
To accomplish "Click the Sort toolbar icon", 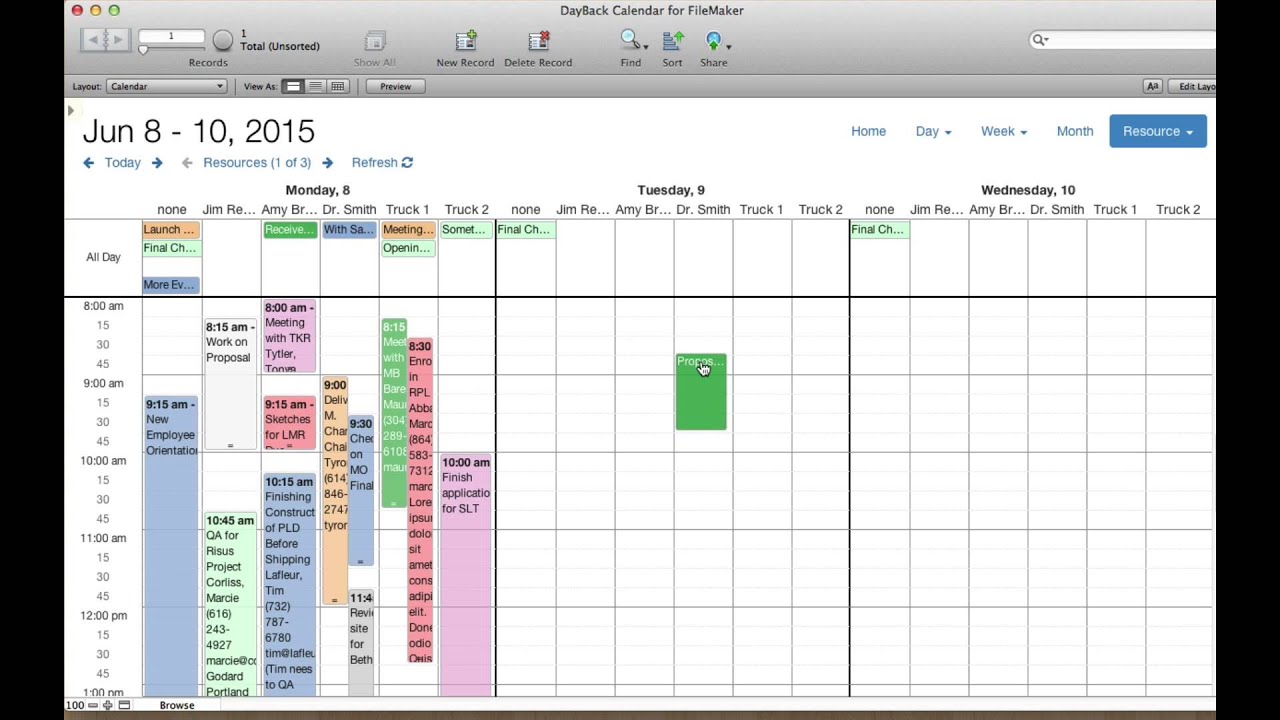I will [x=673, y=40].
